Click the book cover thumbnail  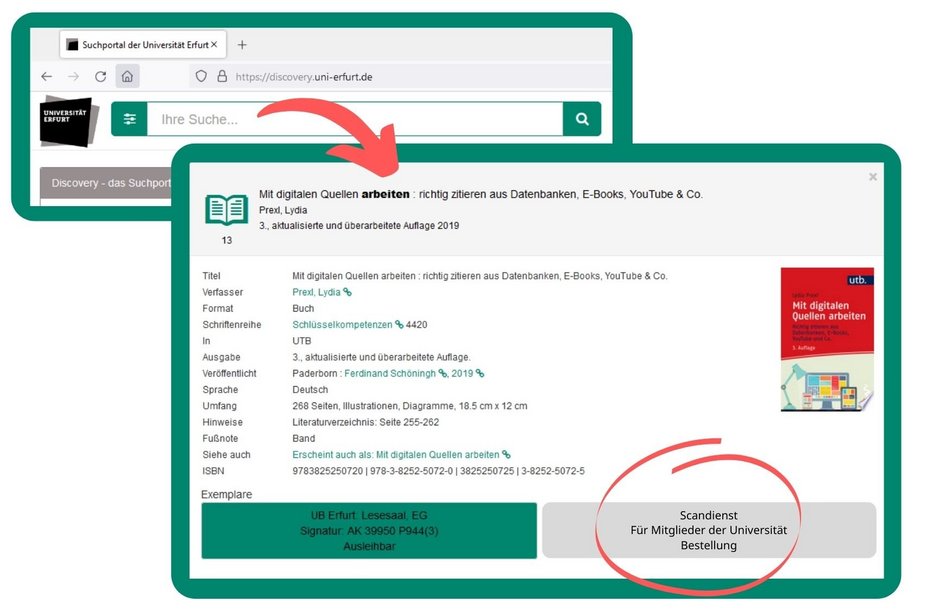(x=827, y=339)
